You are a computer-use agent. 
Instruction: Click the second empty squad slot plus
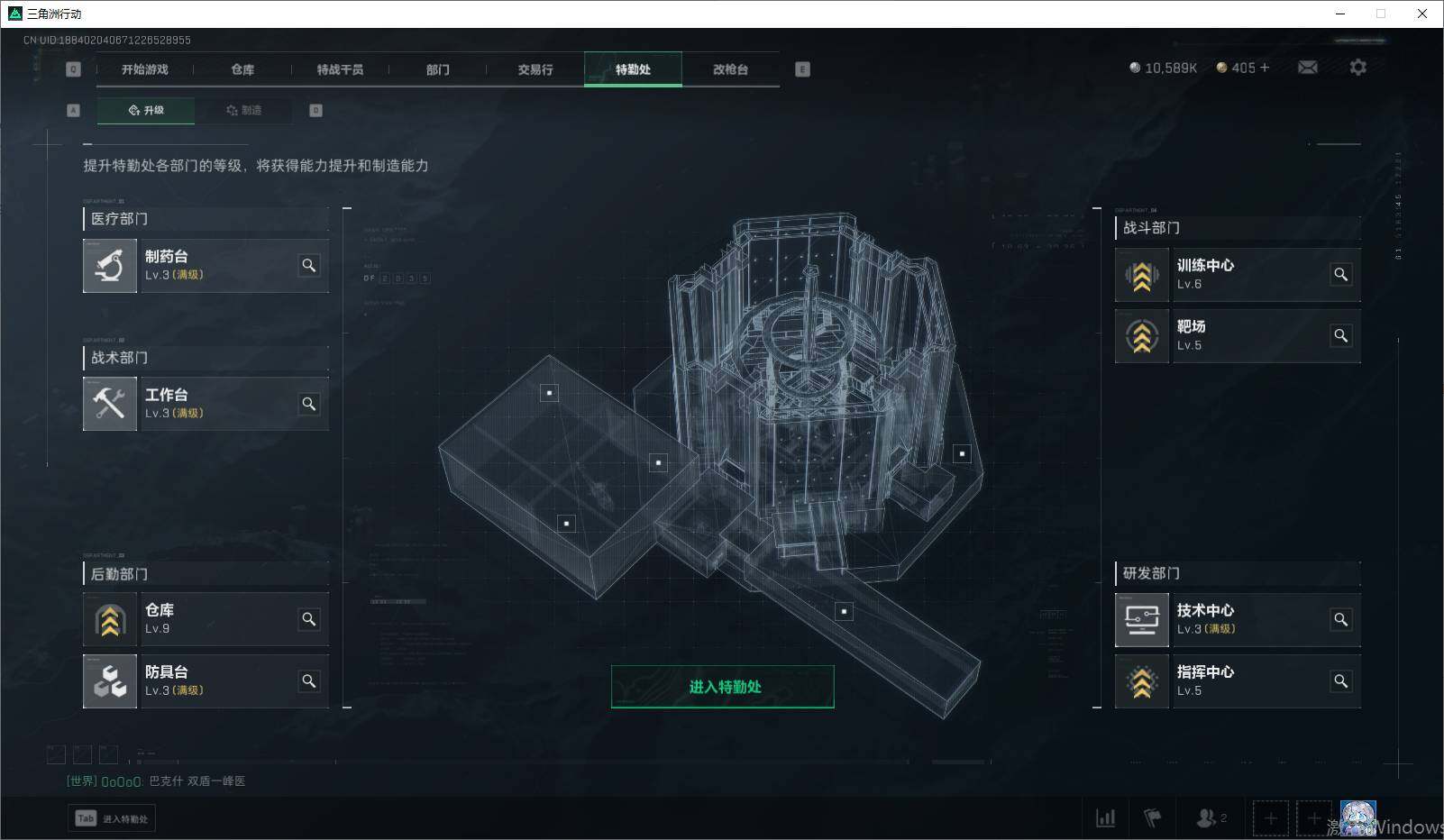[1314, 818]
